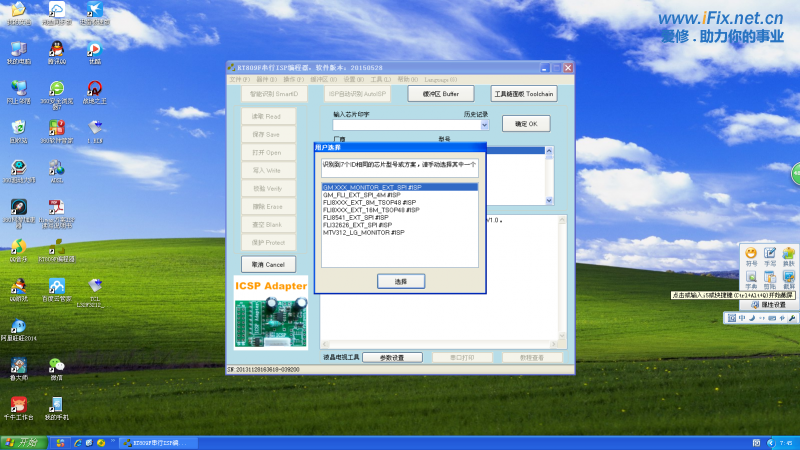Open the 属性设置 properties settings entry
The image size is (800, 450).
[x=768, y=305]
